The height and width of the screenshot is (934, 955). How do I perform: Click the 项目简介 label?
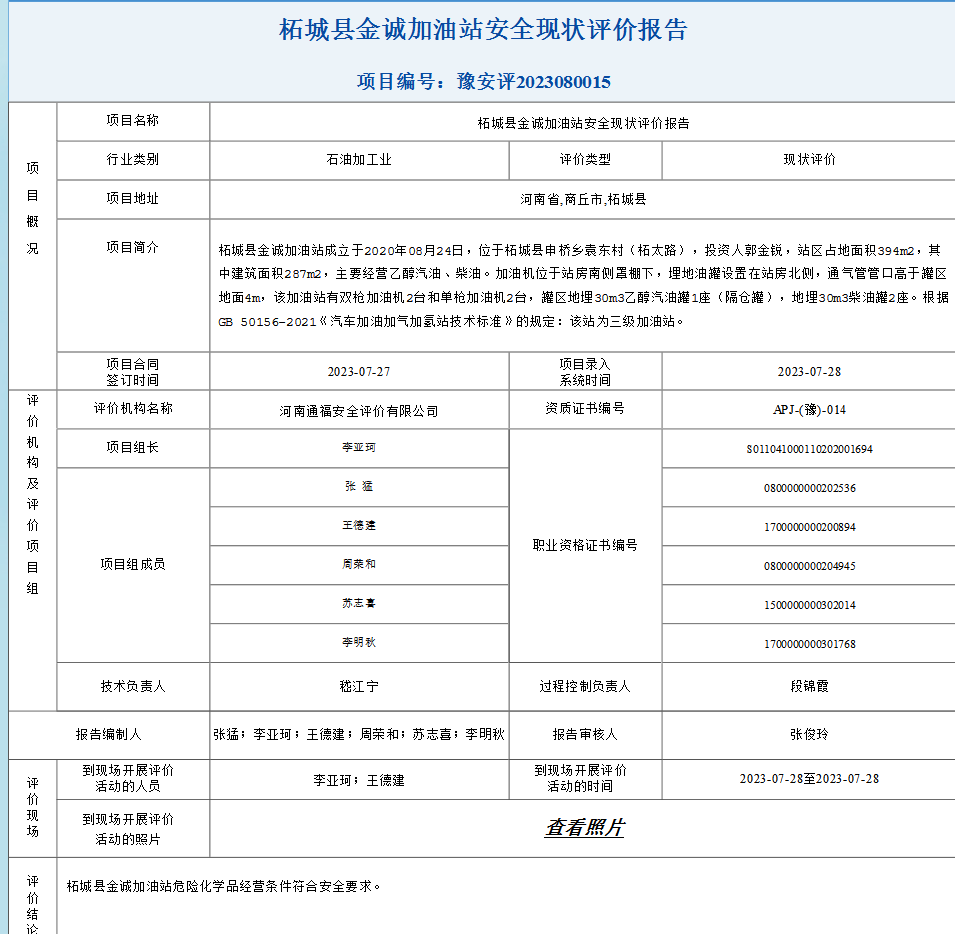pyautogui.click(x=133, y=247)
